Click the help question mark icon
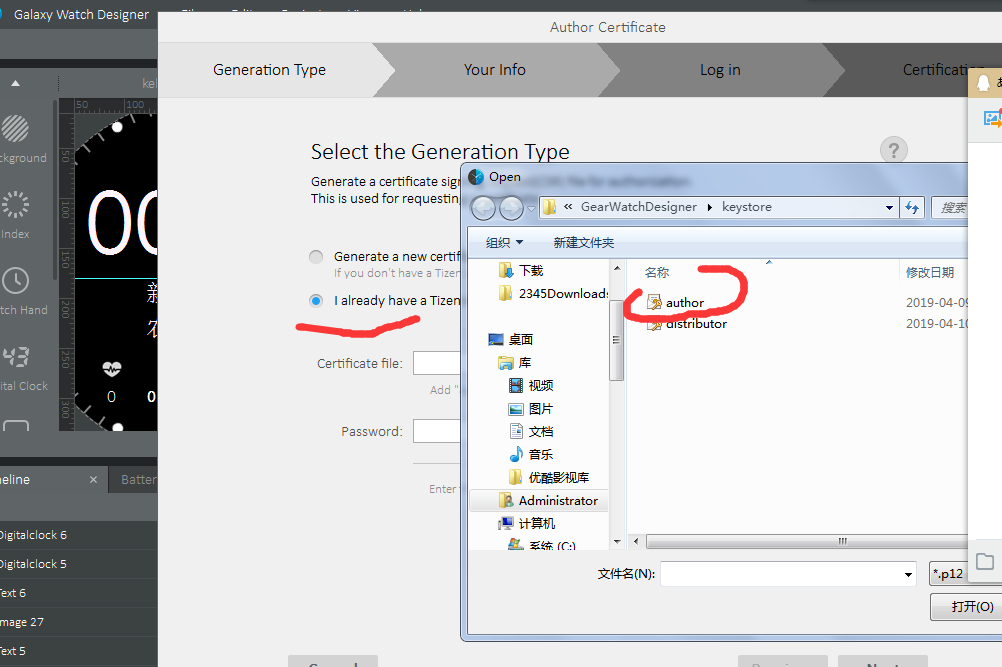This screenshot has width=1002, height=667. 893,150
